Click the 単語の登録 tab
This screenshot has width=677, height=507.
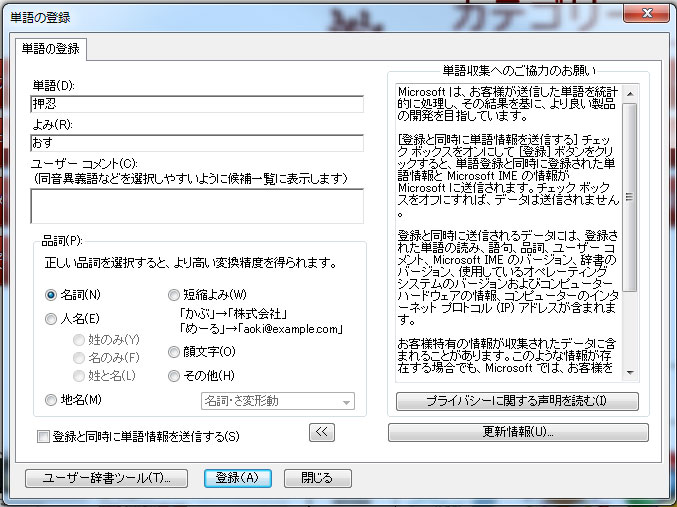51,49
